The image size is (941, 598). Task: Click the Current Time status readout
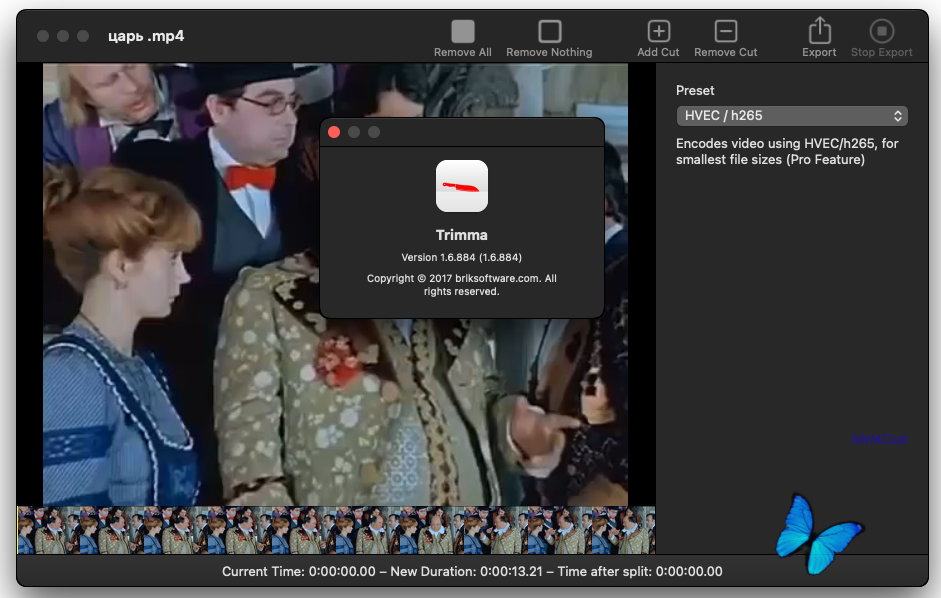pos(298,572)
